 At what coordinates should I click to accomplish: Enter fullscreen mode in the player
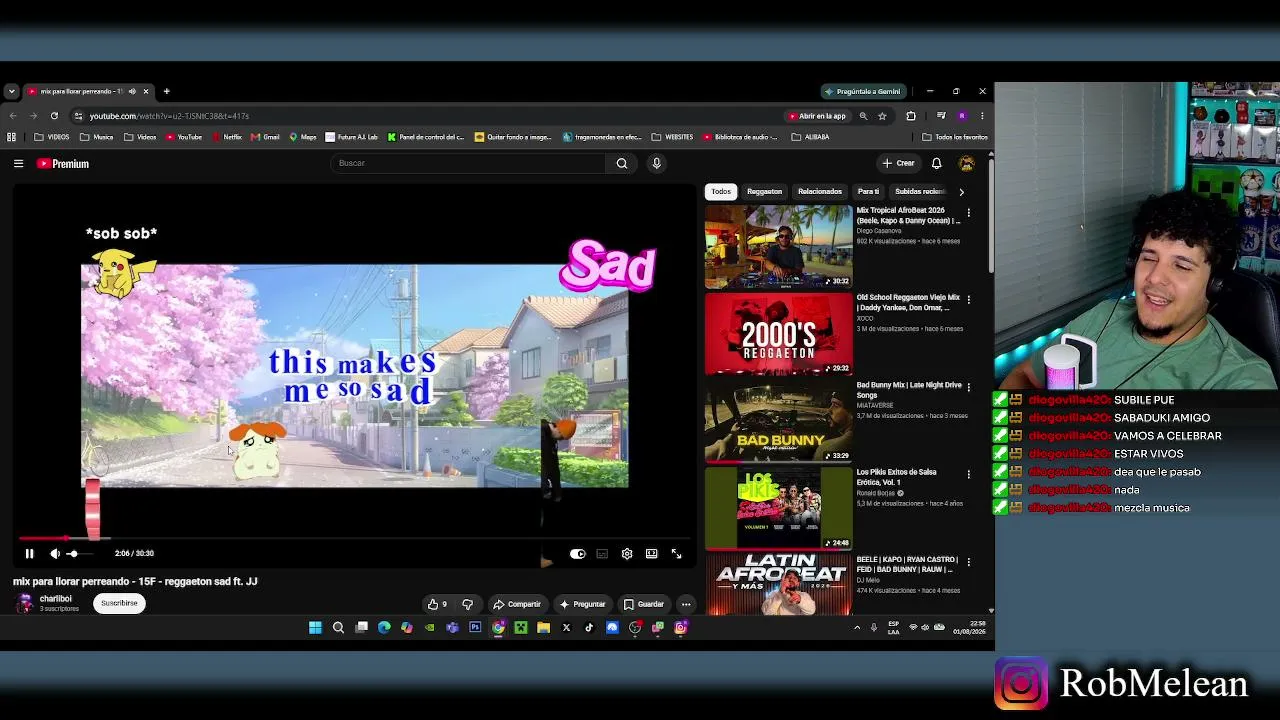676,553
